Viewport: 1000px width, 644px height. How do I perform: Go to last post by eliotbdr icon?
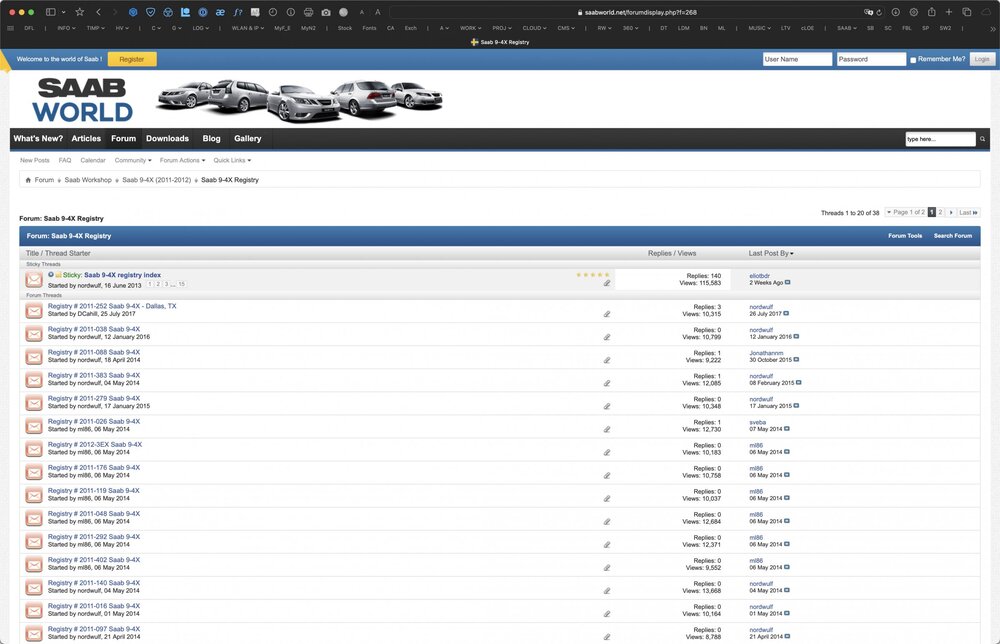(x=788, y=282)
